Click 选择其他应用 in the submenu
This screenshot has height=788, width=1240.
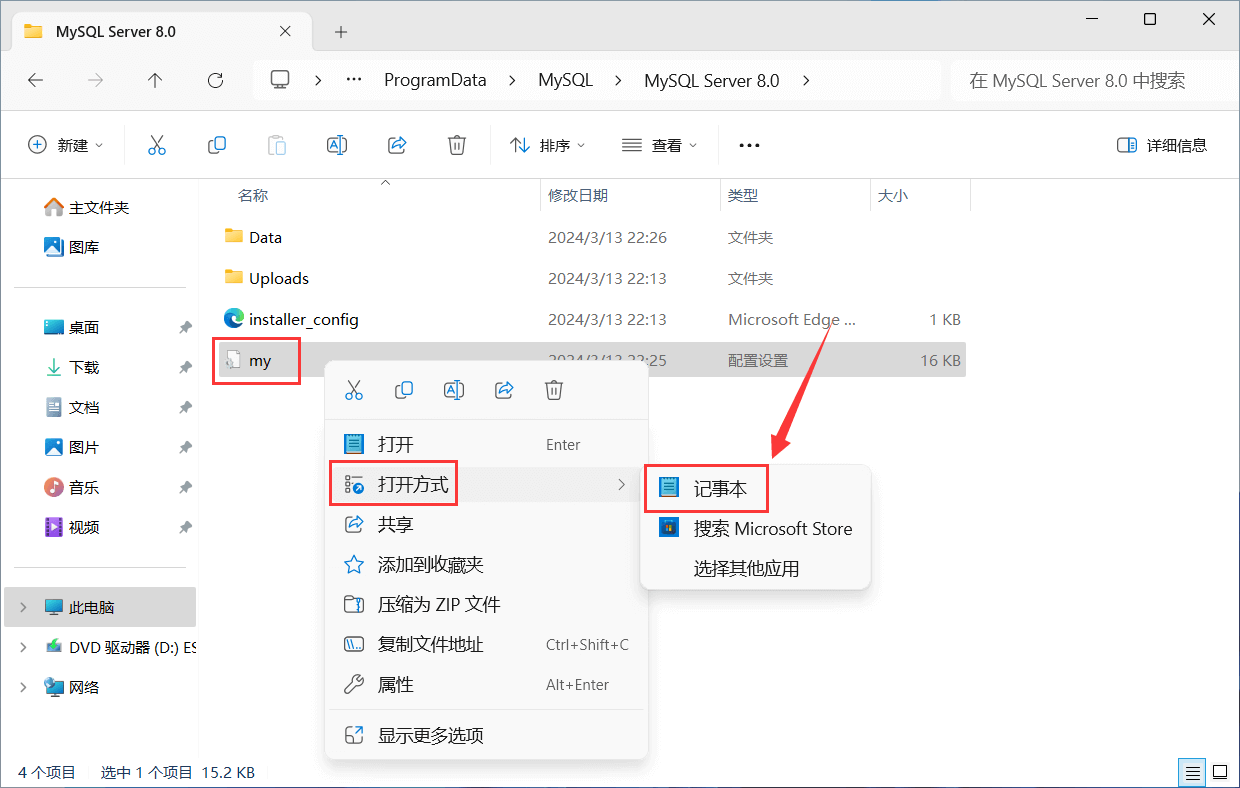click(746, 569)
